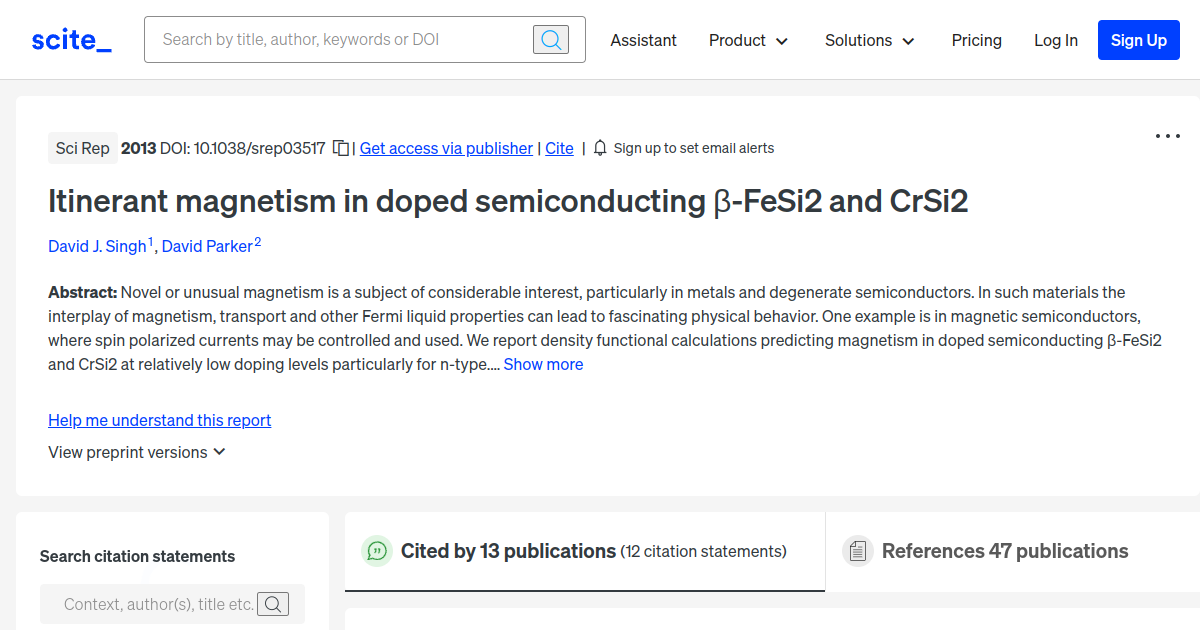Open the three-dot overflow menu
Image resolution: width=1200 pixels, height=630 pixels.
pos(1167,135)
